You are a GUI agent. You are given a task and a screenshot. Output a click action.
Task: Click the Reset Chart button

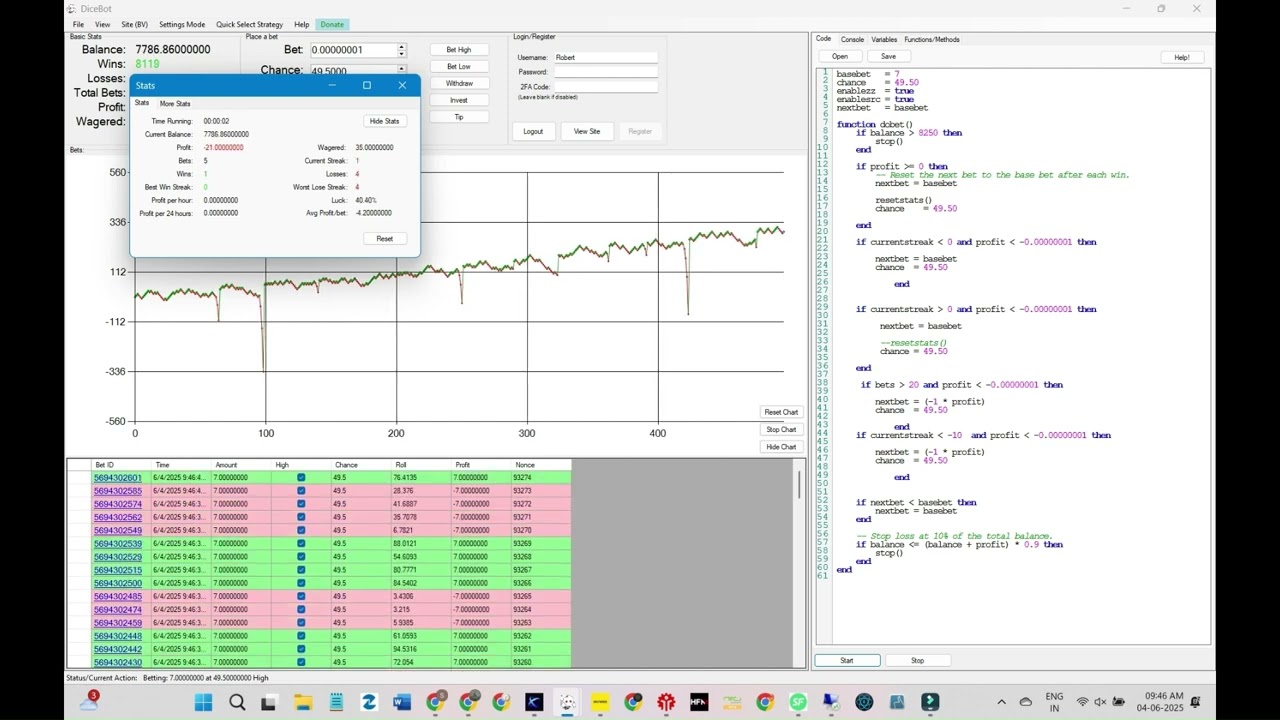tap(781, 412)
